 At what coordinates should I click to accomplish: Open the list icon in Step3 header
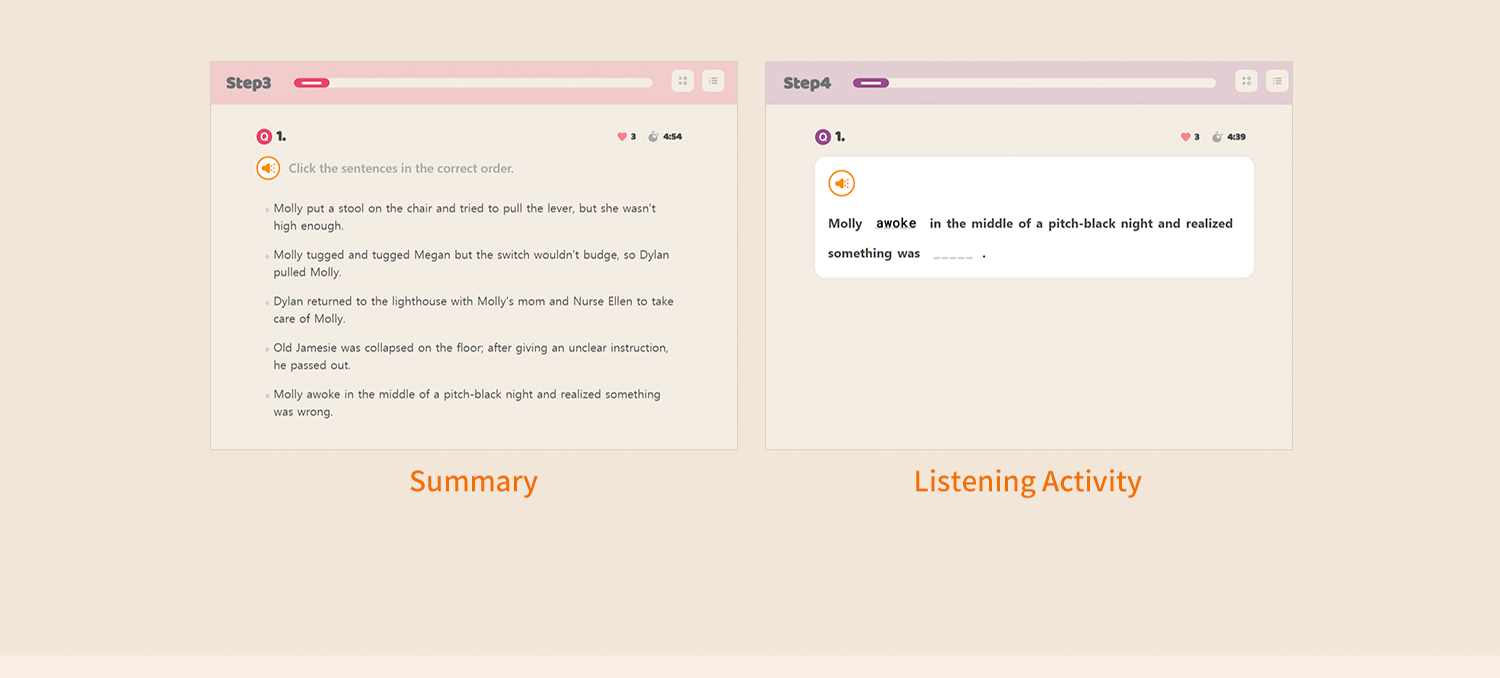pos(713,81)
